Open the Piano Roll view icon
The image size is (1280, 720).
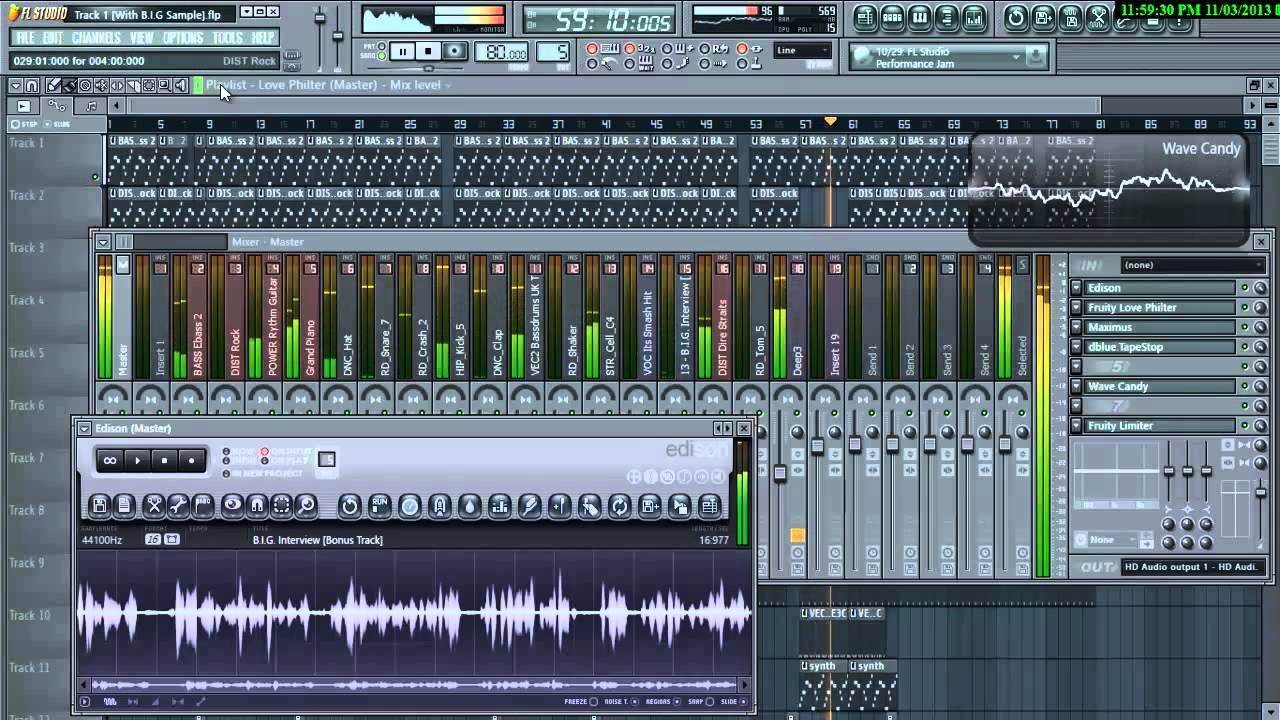pyautogui.click(x=920, y=18)
